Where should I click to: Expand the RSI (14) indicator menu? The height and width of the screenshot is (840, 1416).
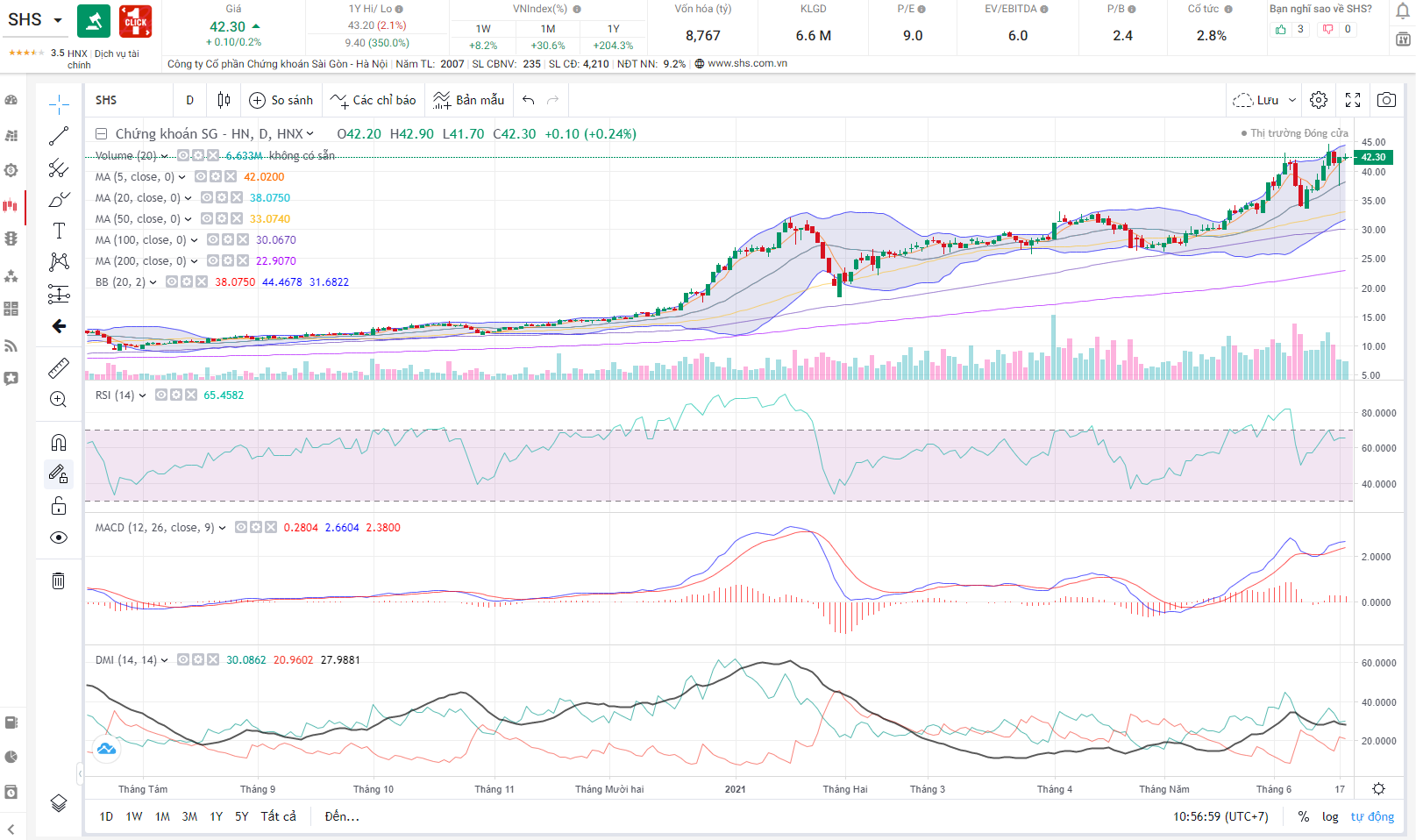click(143, 395)
